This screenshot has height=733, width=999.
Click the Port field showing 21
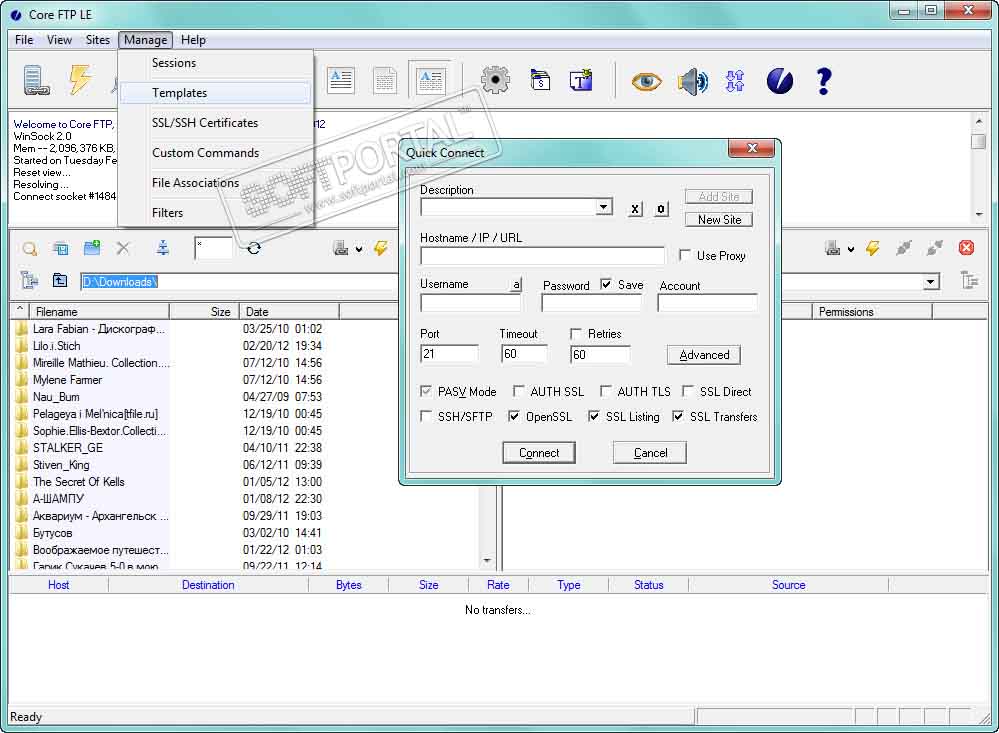449,354
